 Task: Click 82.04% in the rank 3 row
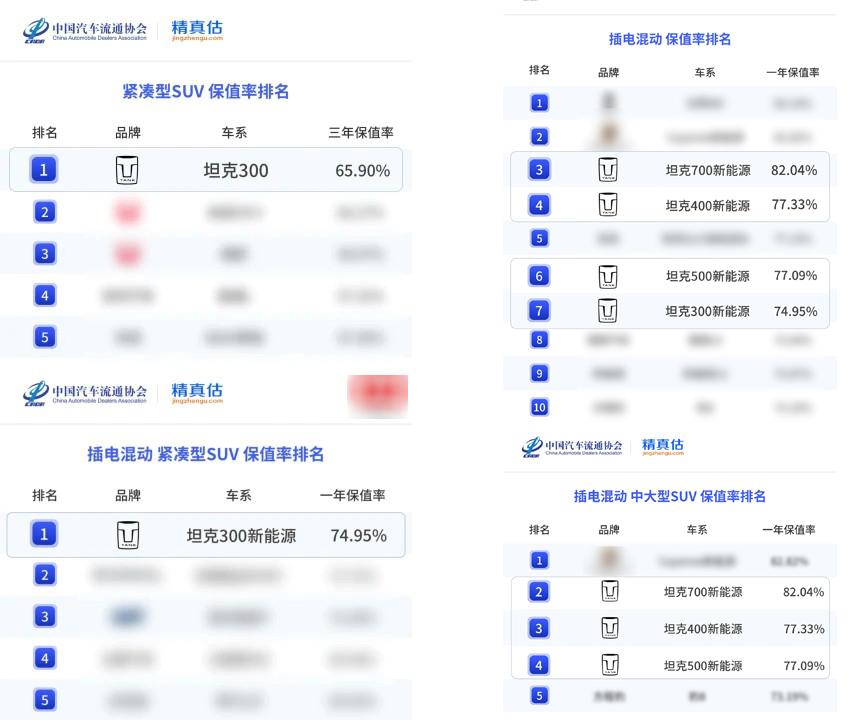794,170
